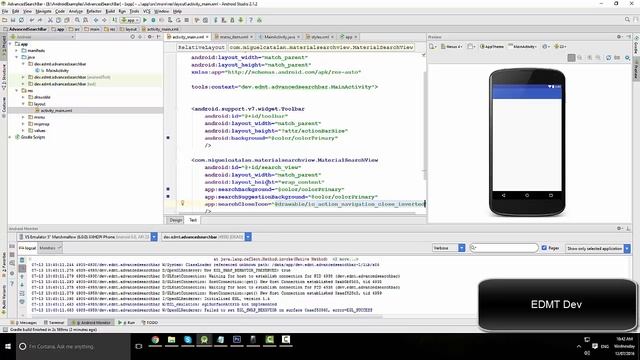Open Chrome from the taskbar

[x=155, y=340]
